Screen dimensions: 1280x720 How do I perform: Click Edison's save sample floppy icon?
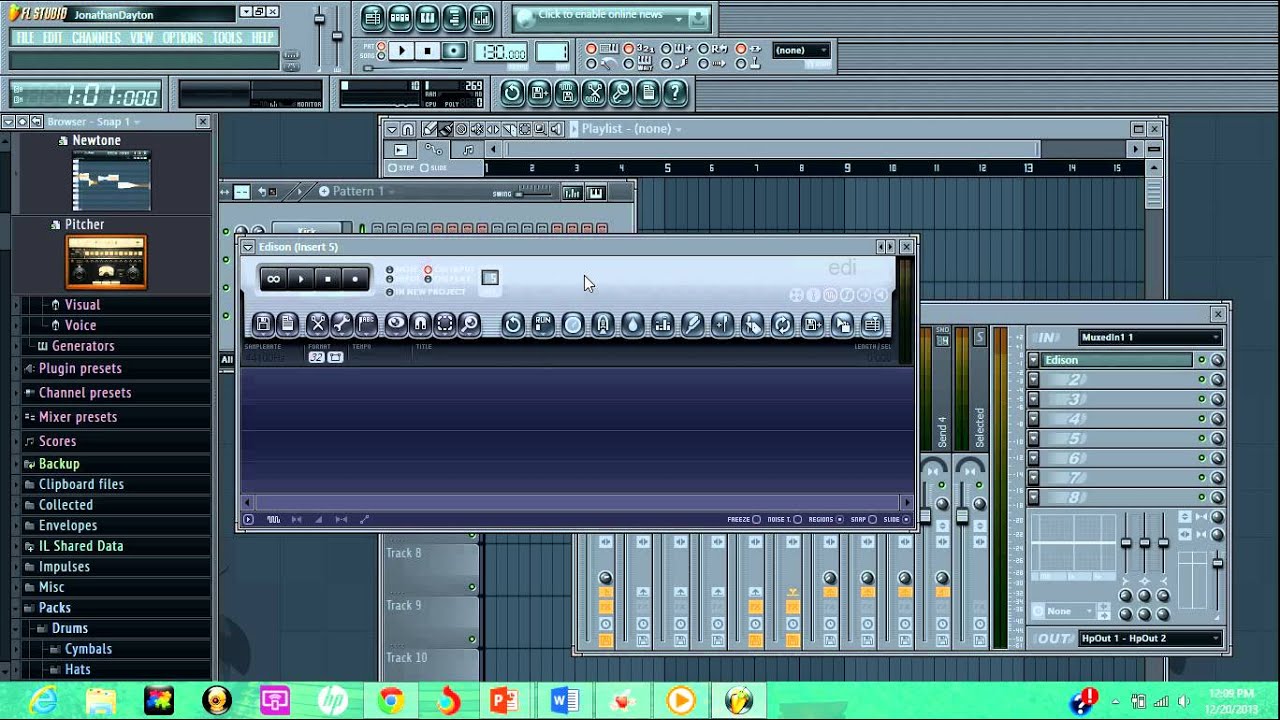(x=263, y=323)
